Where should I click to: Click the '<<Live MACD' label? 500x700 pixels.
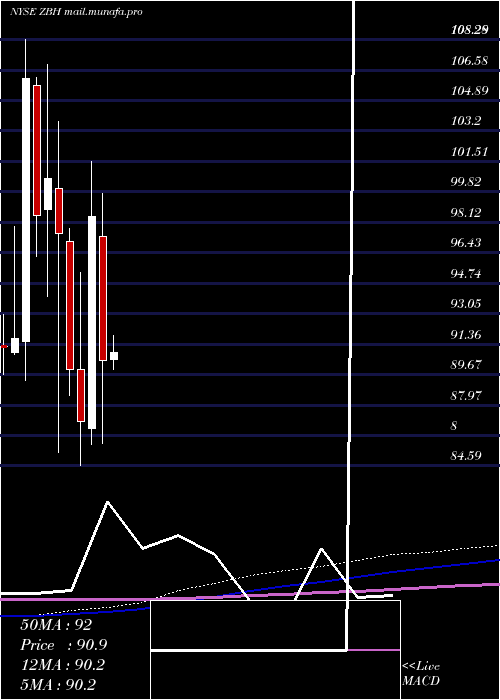[421, 673]
